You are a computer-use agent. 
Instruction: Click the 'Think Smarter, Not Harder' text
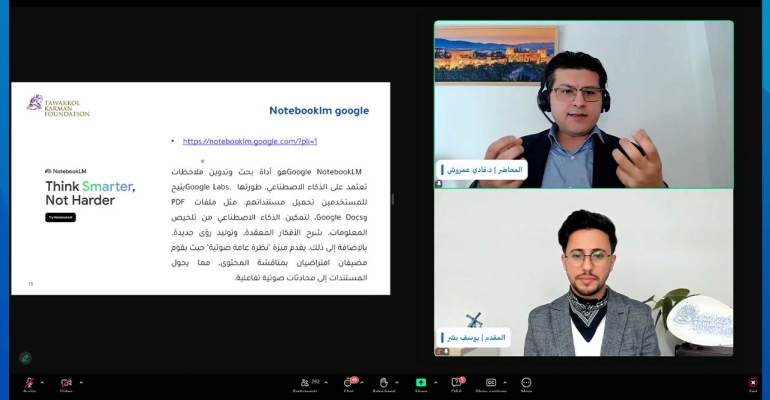pyautogui.click(x=90, y=193)
